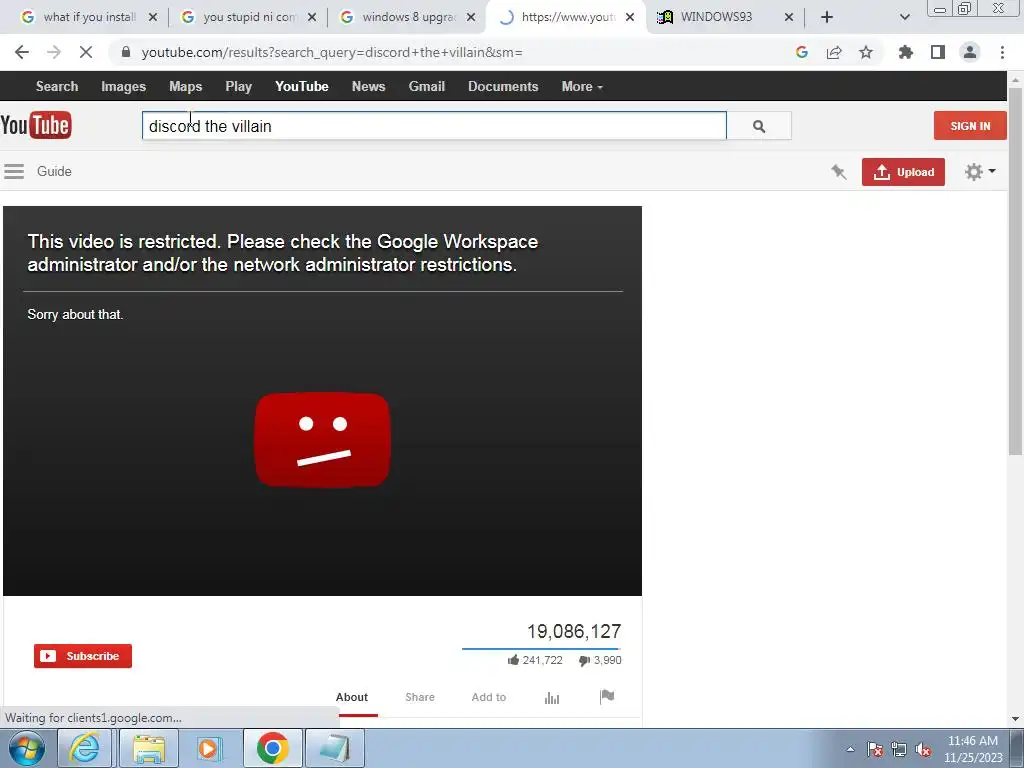Click the red Subscribe button

[83, 656]
